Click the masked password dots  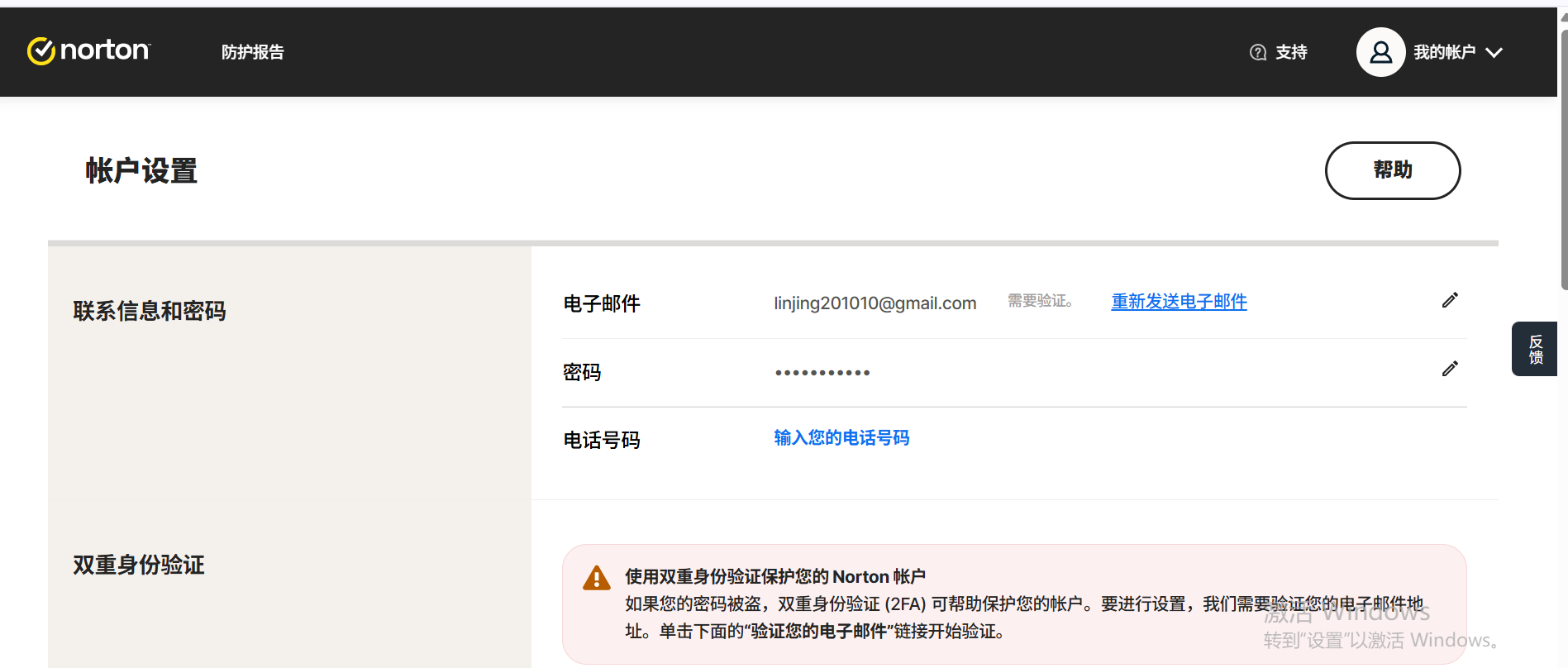[822, 373]
